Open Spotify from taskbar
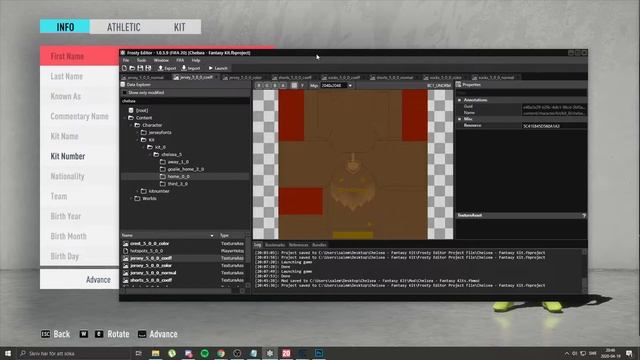The image size is (640, 360). pos(204,353)
